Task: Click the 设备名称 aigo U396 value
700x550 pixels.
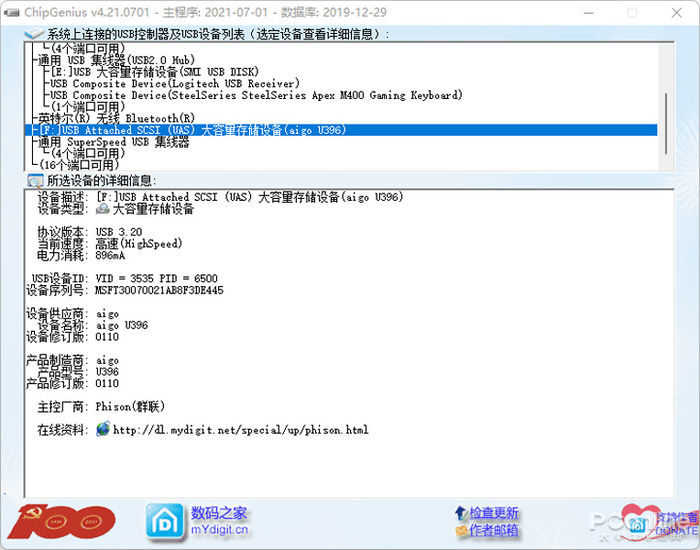Action: (x=122, y=325)
